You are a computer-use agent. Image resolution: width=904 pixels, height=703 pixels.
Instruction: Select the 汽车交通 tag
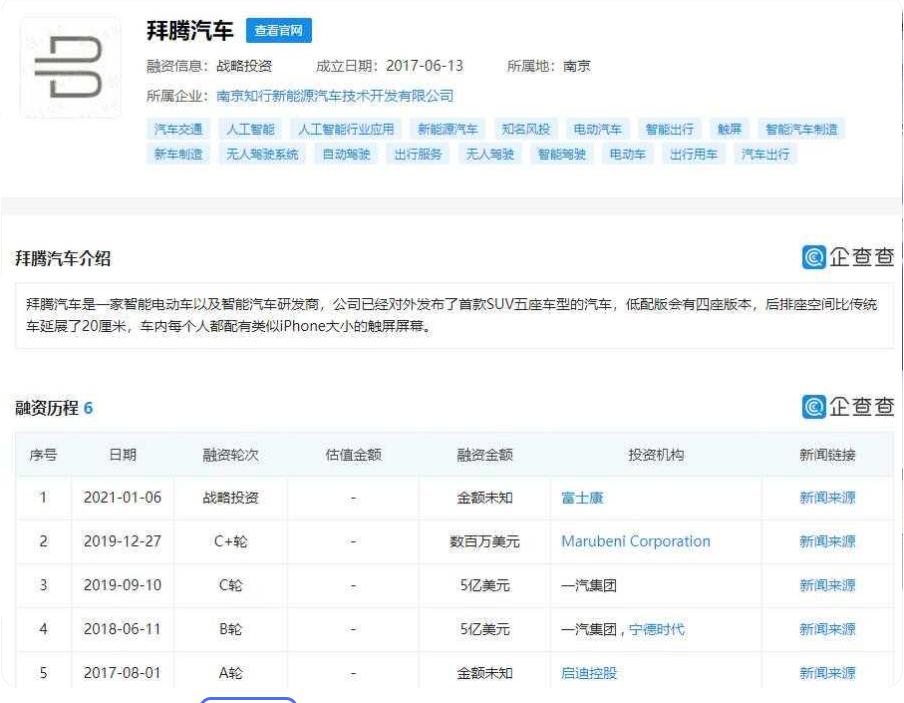(178, 129)
